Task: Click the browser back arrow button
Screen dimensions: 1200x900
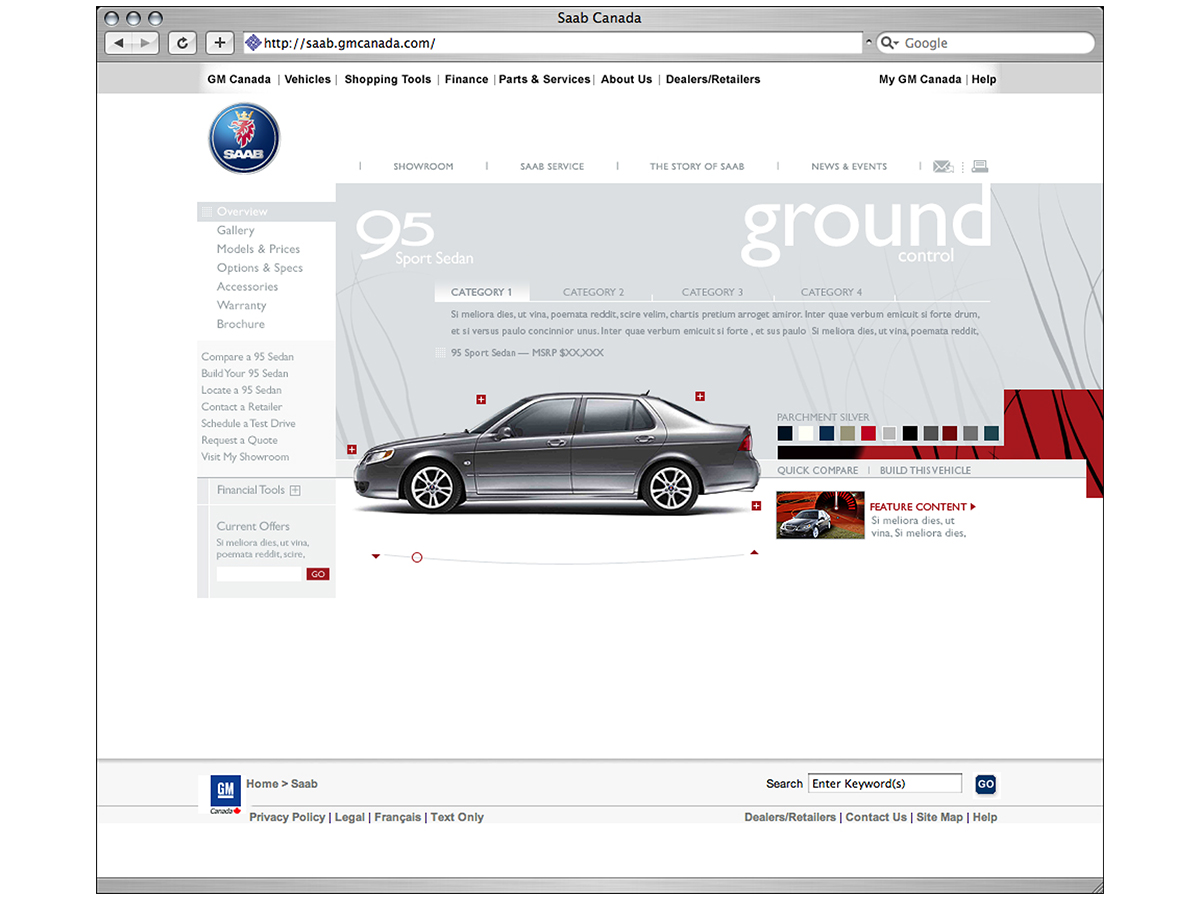Action: click(119, 43)
